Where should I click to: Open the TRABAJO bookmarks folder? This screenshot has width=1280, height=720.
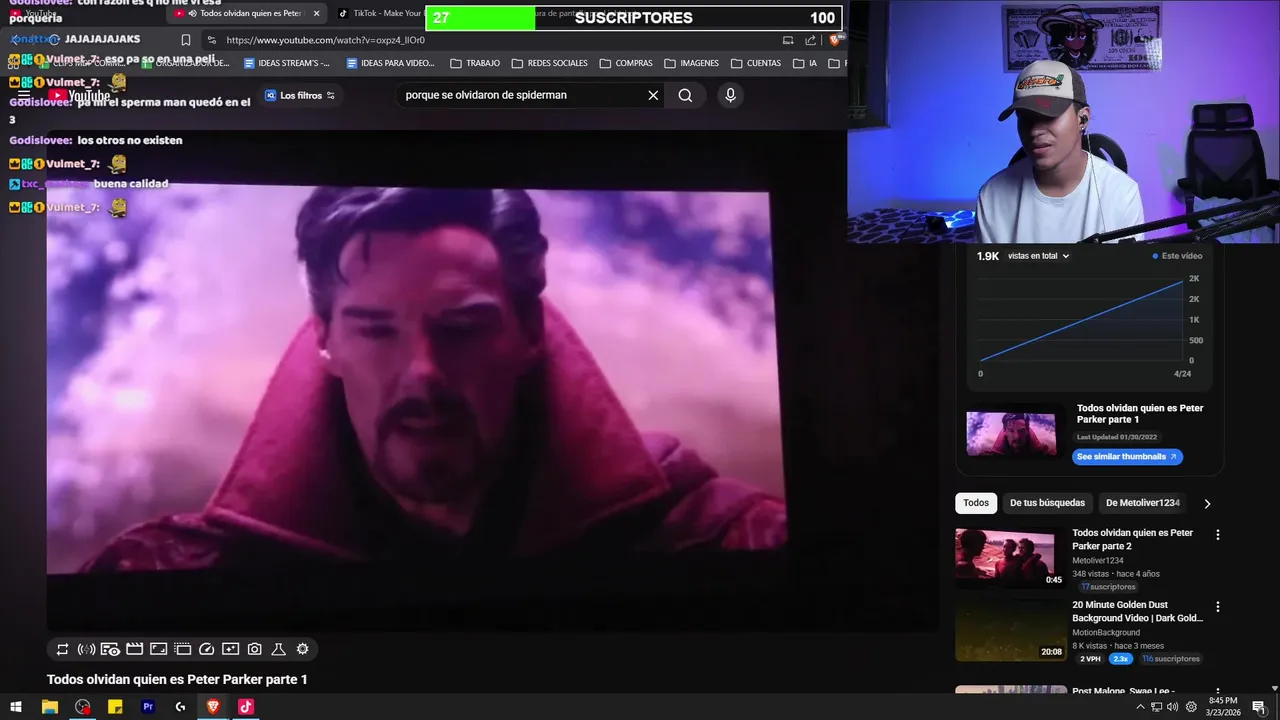click(475, 63)
